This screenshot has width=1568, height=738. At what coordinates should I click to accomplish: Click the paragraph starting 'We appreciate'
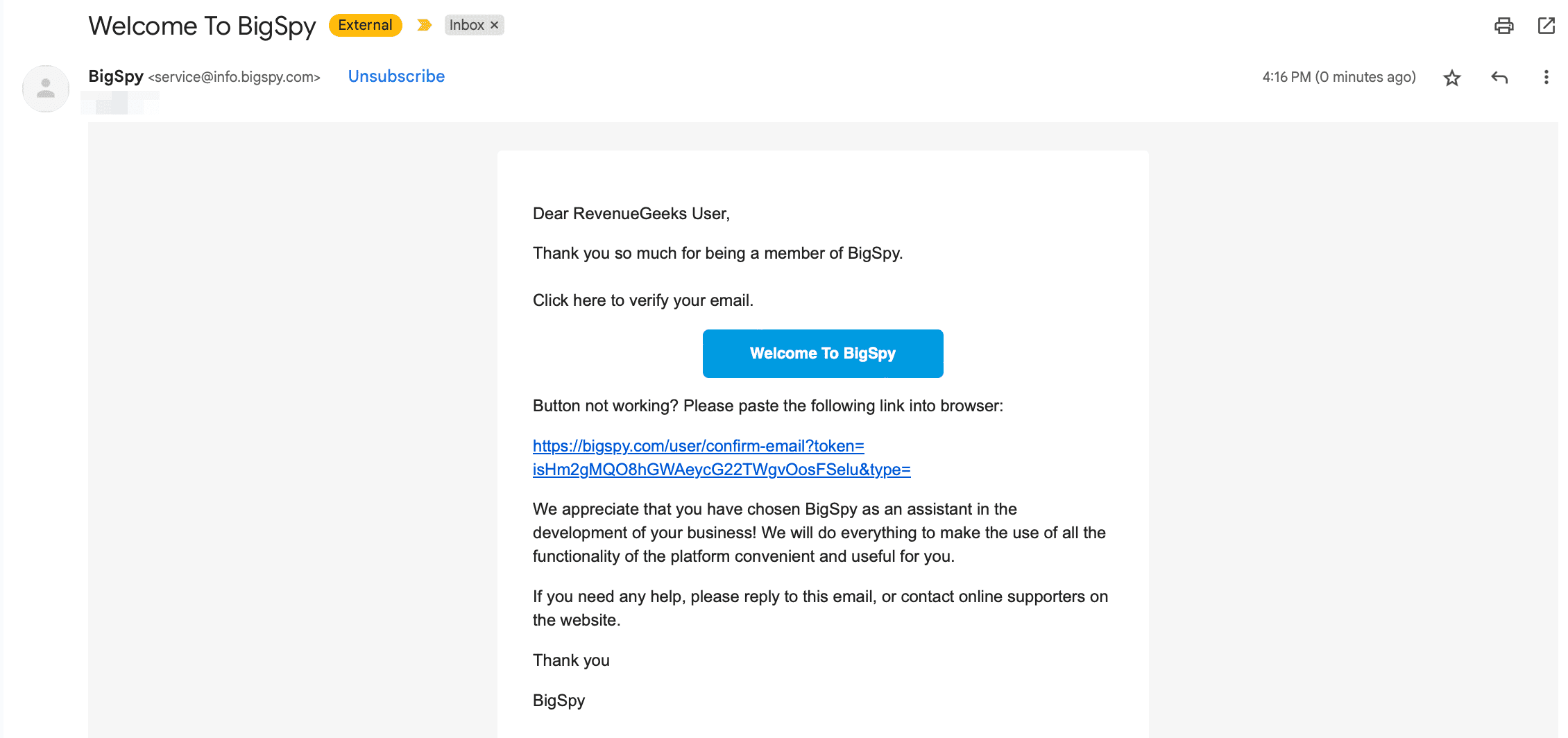point(819,533)
